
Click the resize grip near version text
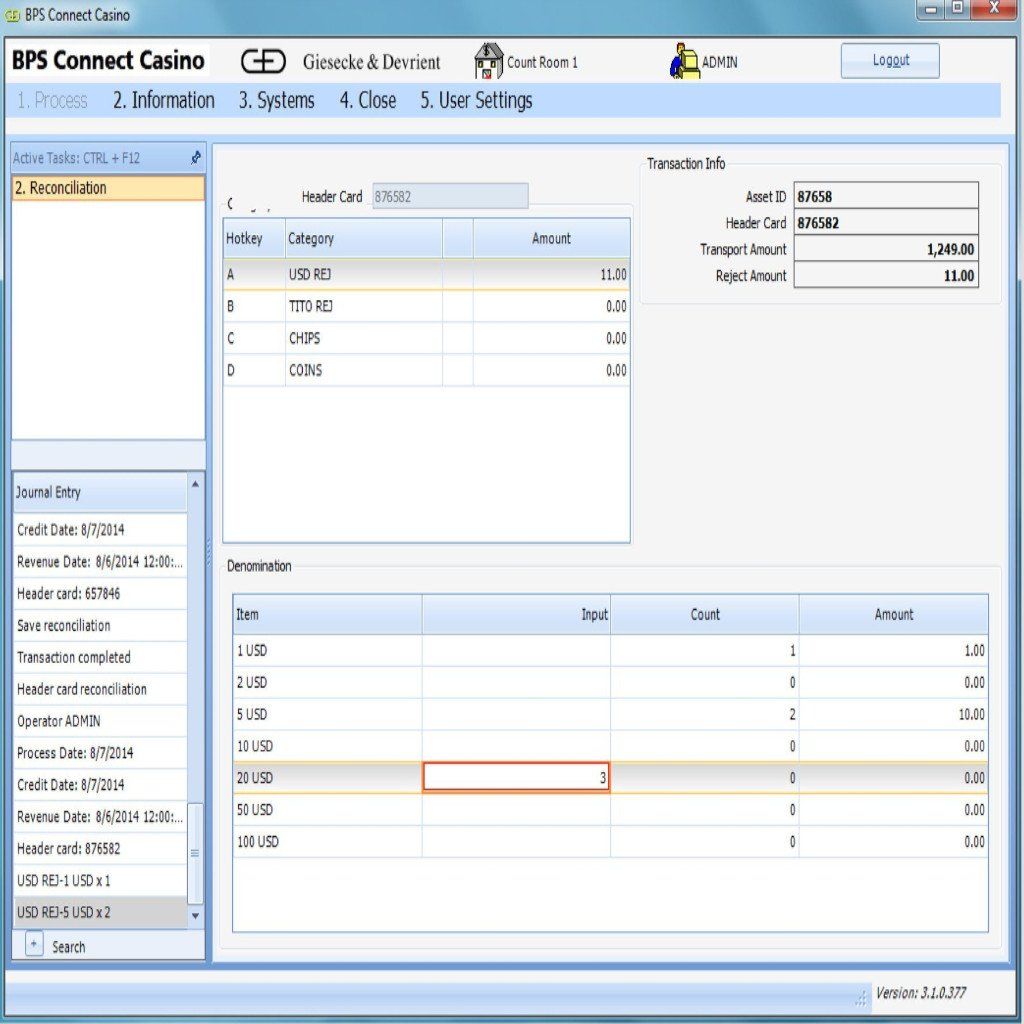(x=861, y=997)
